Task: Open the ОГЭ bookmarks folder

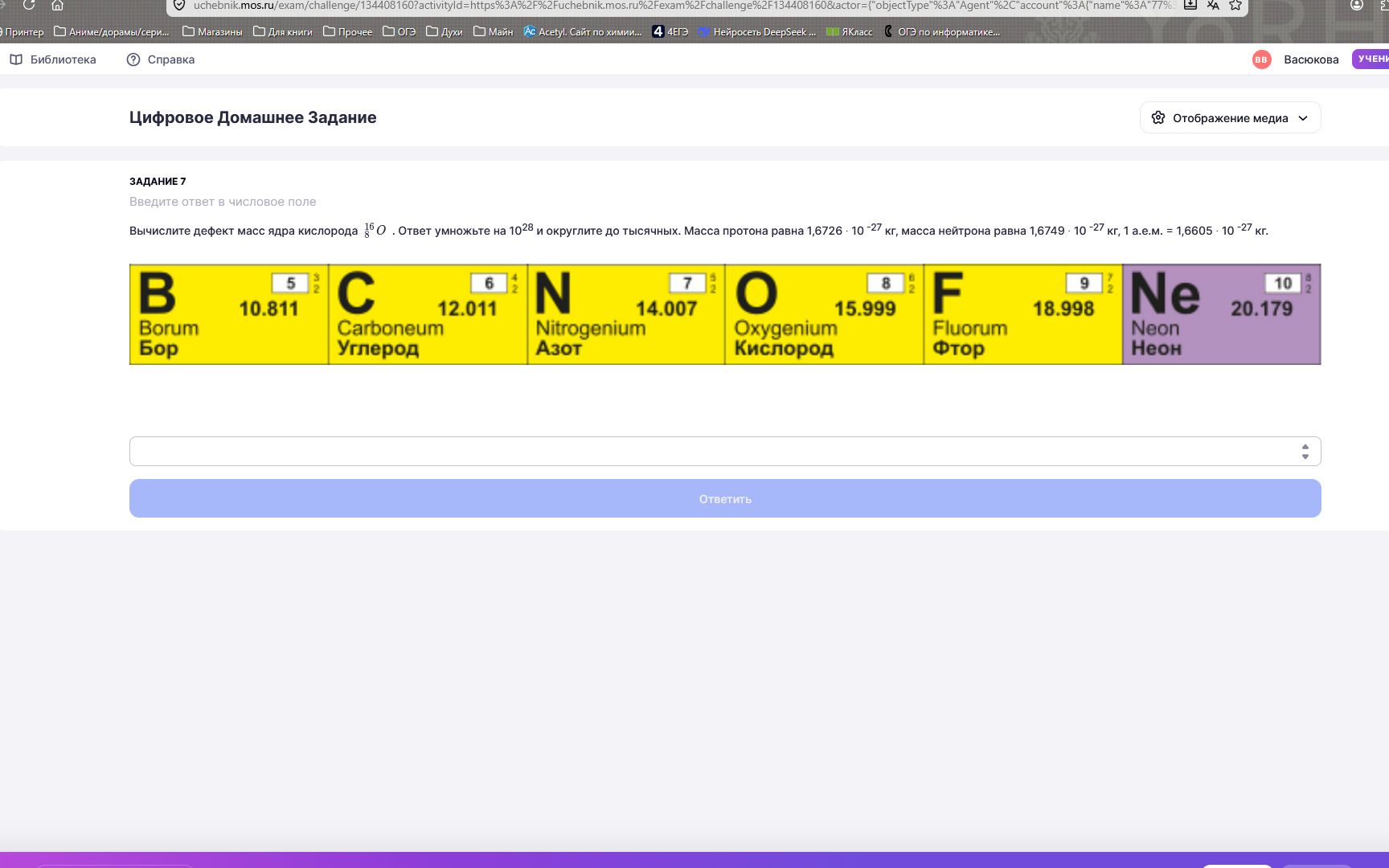Action: (x=399, y=32)
